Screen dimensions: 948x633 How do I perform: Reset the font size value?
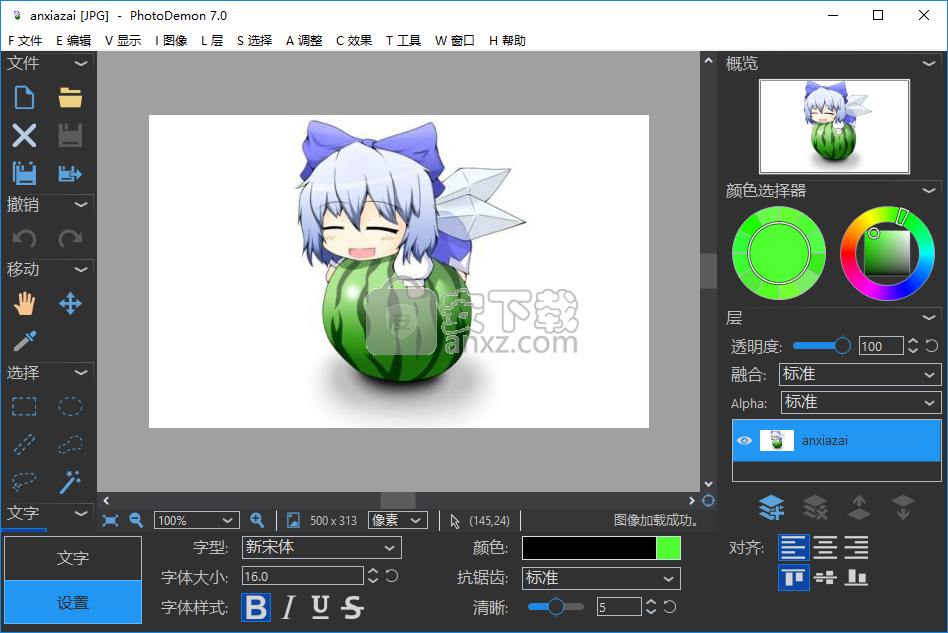pyautogui.click(x=392, y=576)
